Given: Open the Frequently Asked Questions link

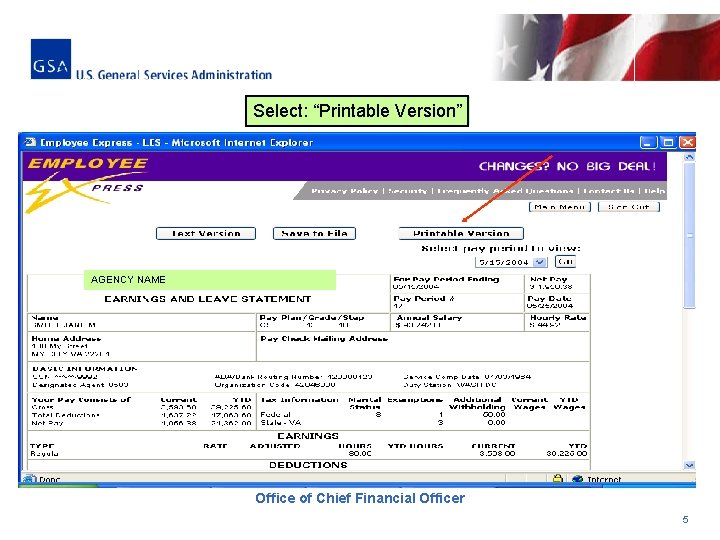Looking at the screenshot, I should click(505, 191).
